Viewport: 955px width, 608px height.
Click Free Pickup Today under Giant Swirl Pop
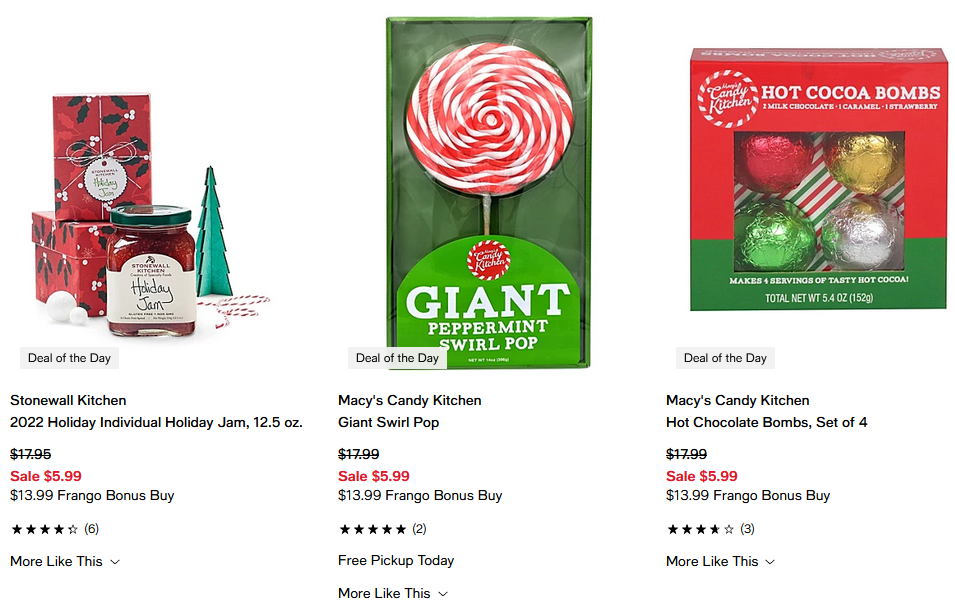(x=396, y=560)
